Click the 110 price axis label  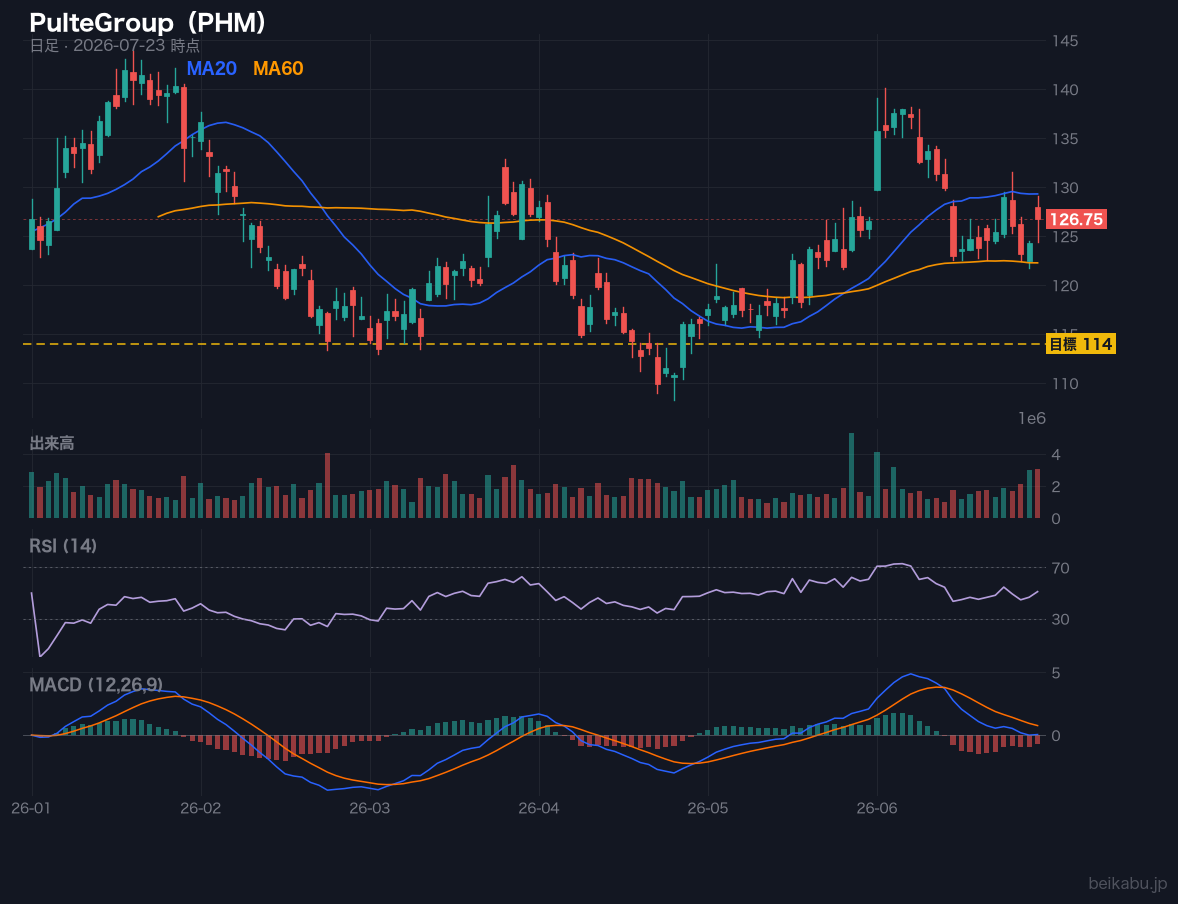(x=1065, y=383)
